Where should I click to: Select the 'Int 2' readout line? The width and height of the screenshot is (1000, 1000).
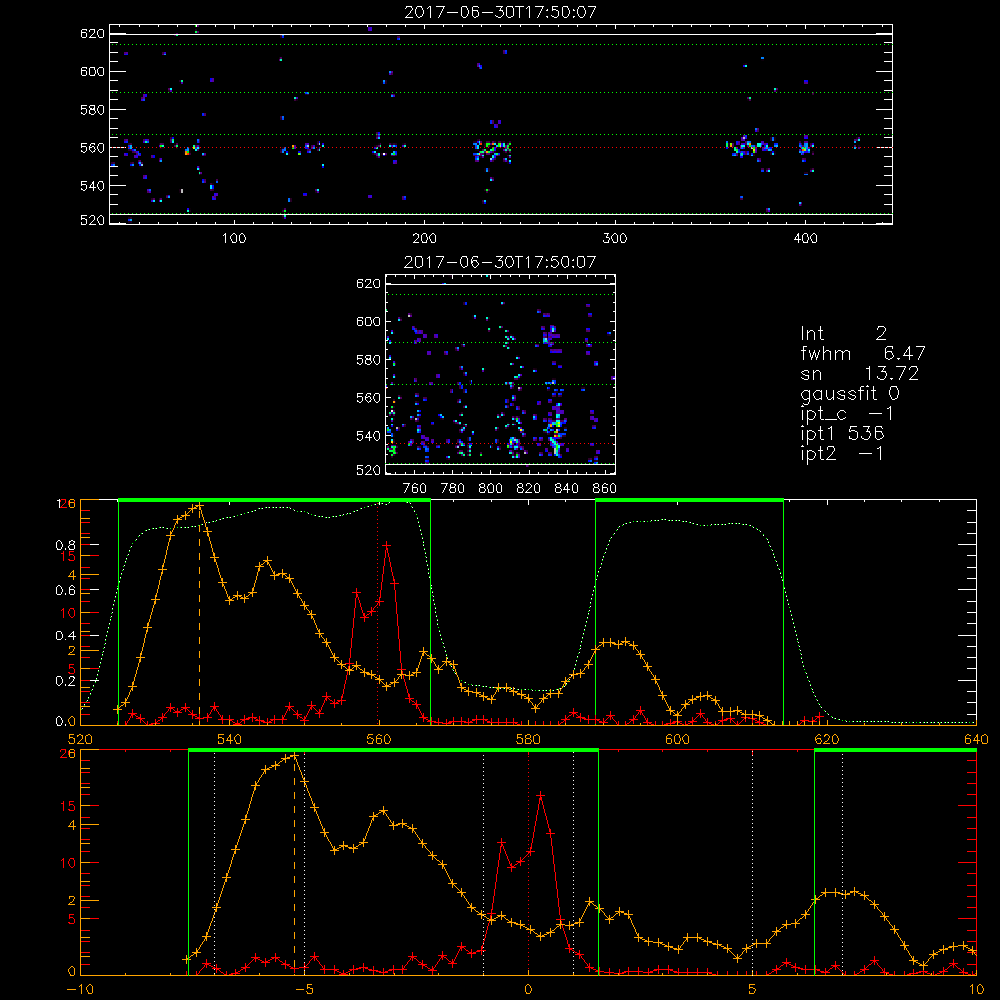tap(843, 334)
